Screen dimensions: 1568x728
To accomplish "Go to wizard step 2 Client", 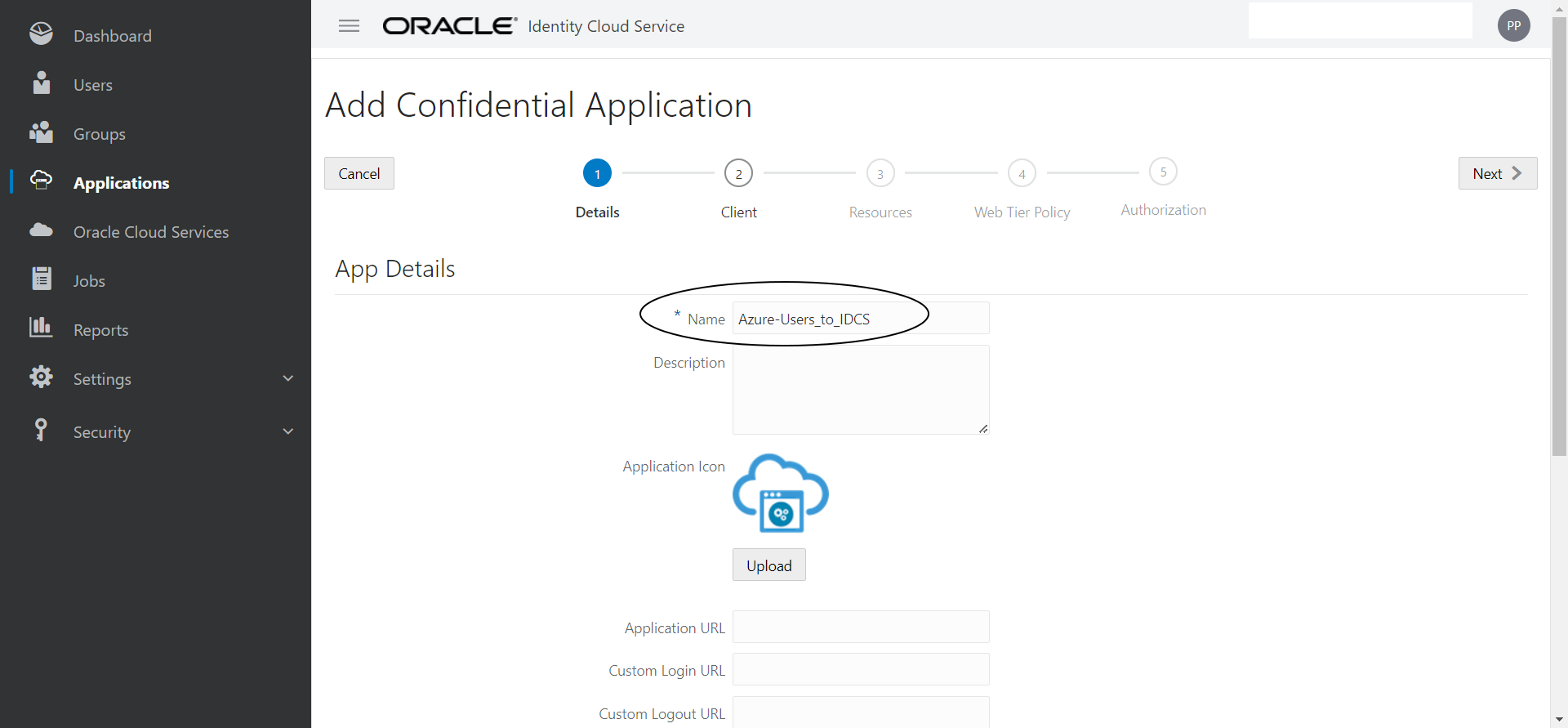I will point(738,174).
